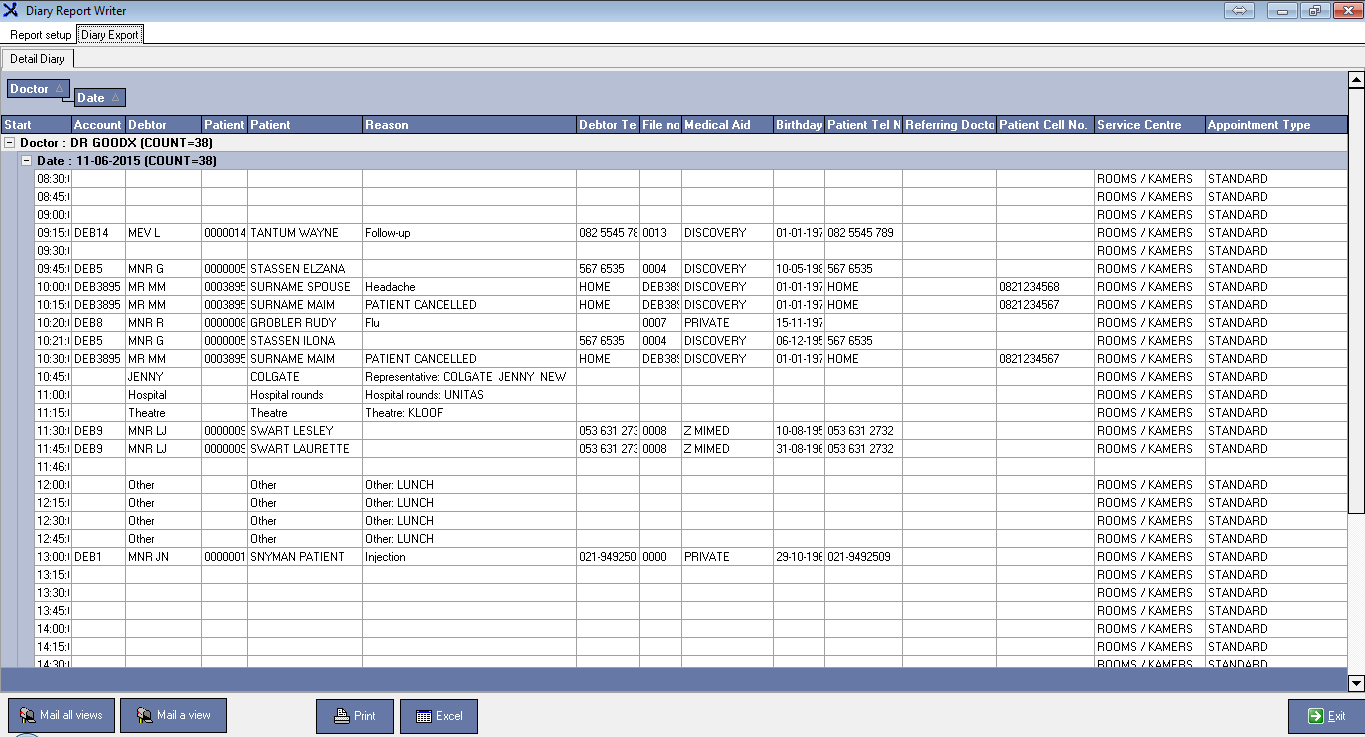The height and width of the screenshot is (737, 1365).
Task: Export the diary to Excel
Action: tap(439, 716)
